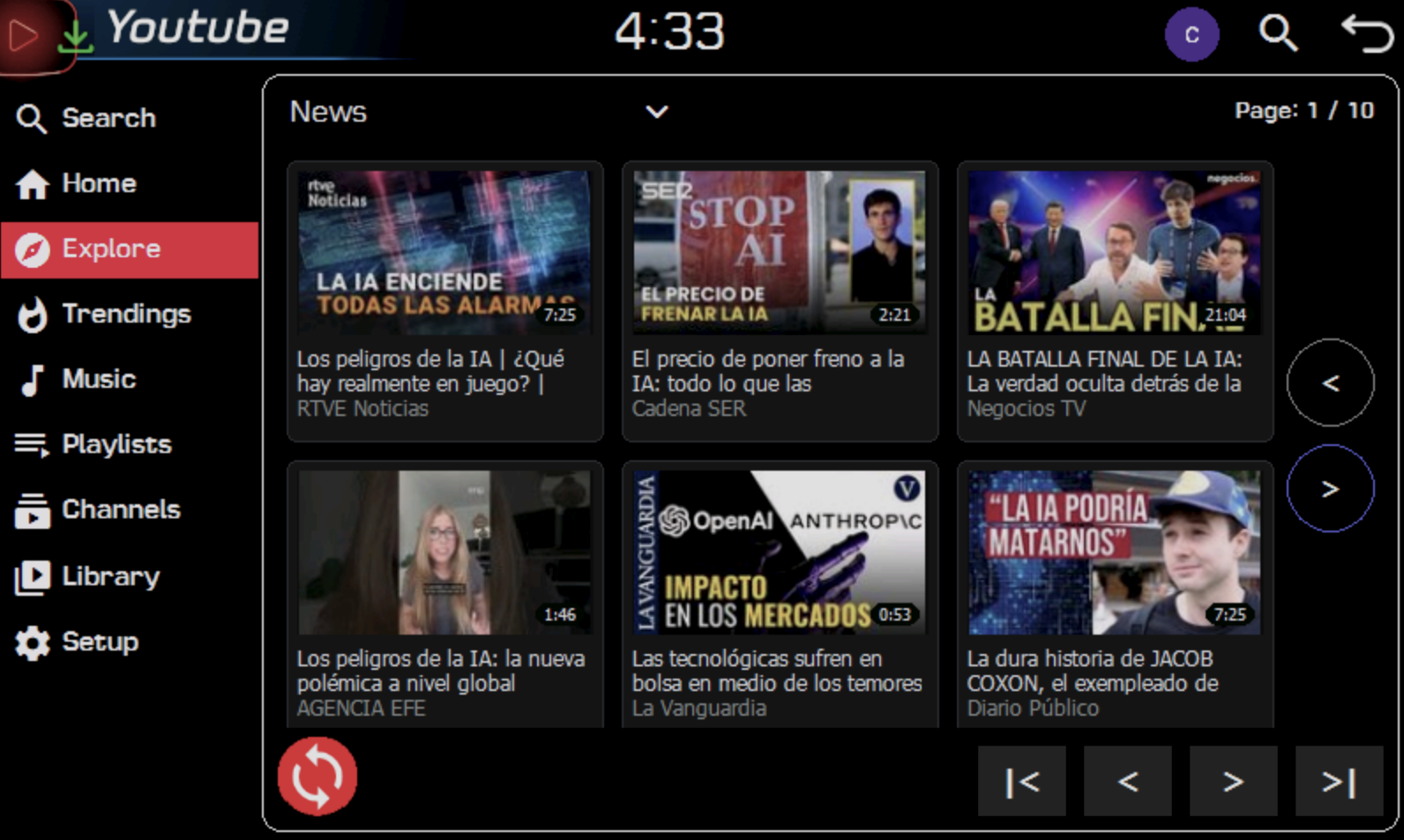Screen dimensions: 1404x840
Task: Open the OpenAI Anthropic video thumbnail
Action: (x=780, y=552)
